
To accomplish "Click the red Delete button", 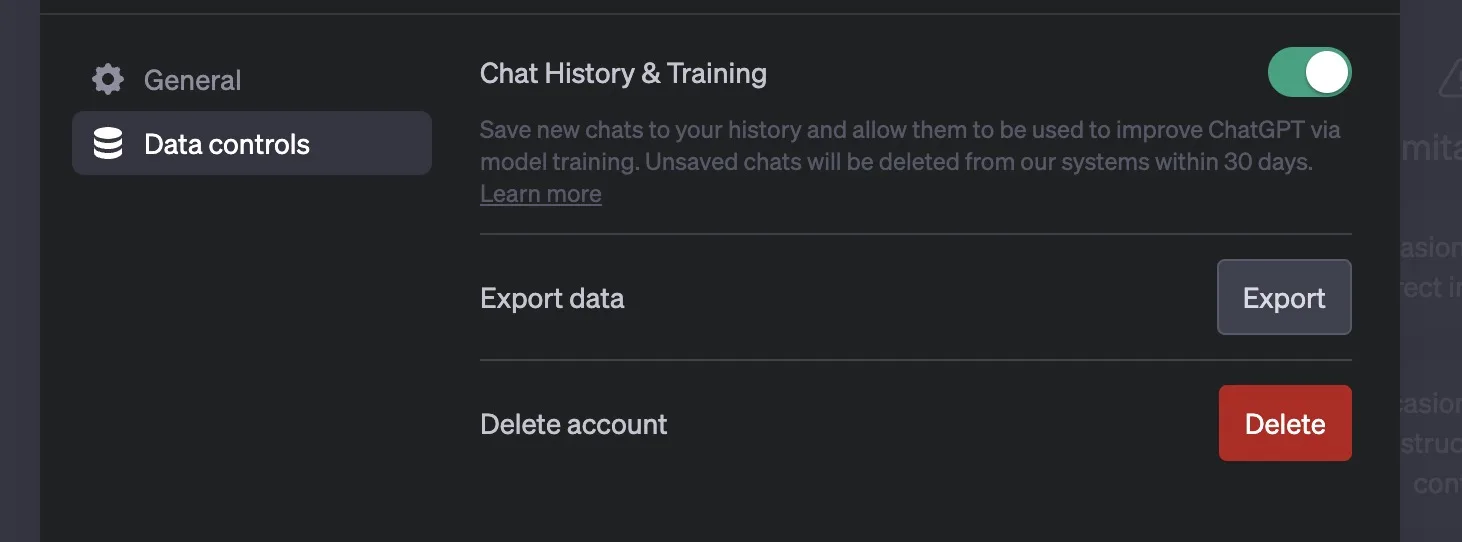I will coord(1285,424).
